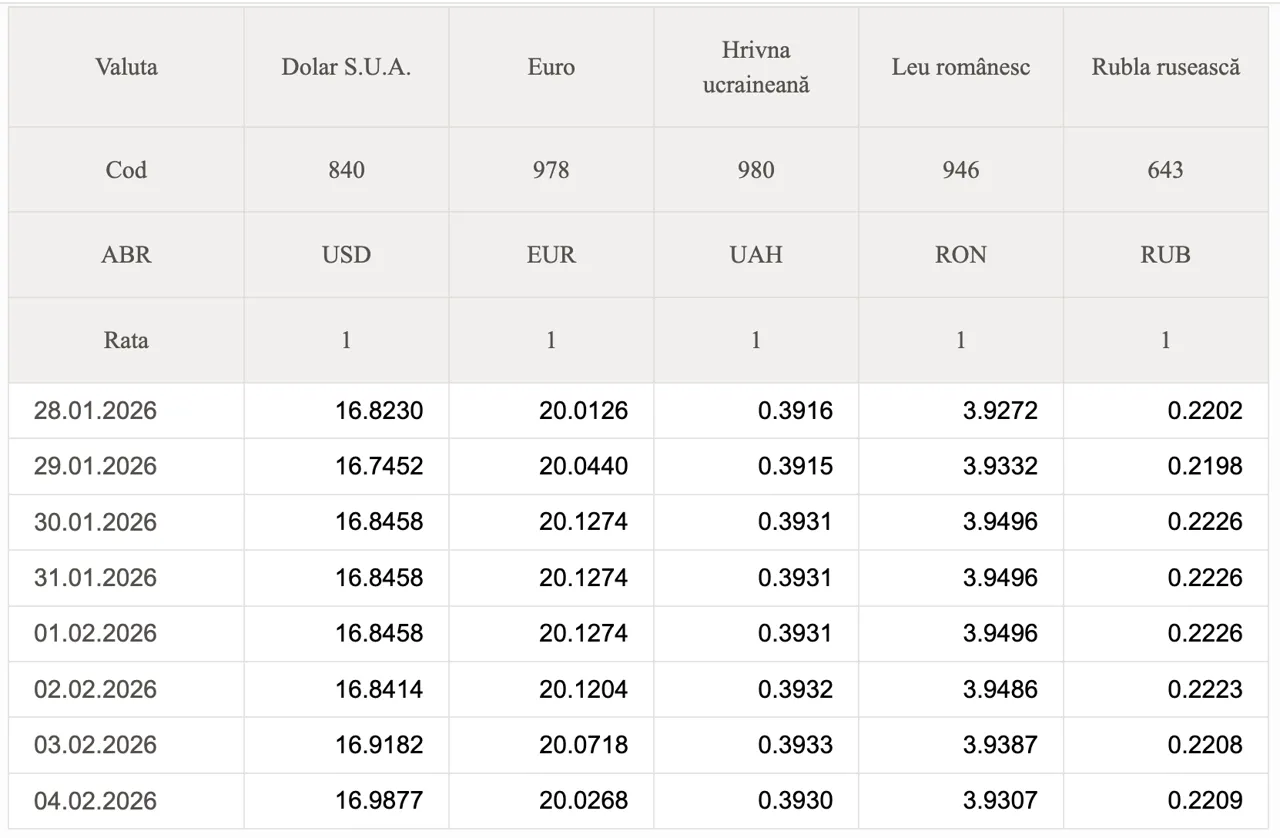Select the USD abbreviation cell
This screenshot has height=838, width=1280.
(x=346, y=255)
